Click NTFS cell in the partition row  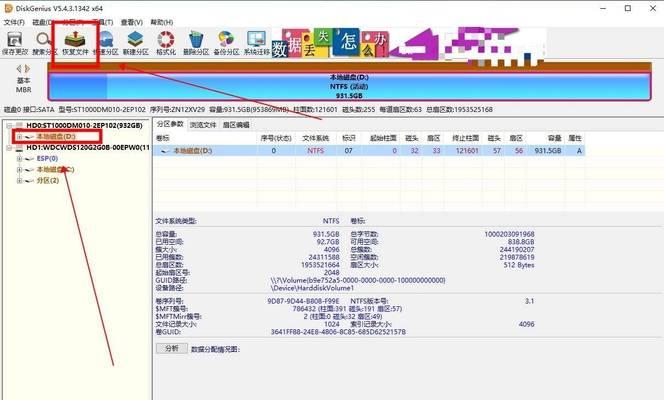click(315, 151)
